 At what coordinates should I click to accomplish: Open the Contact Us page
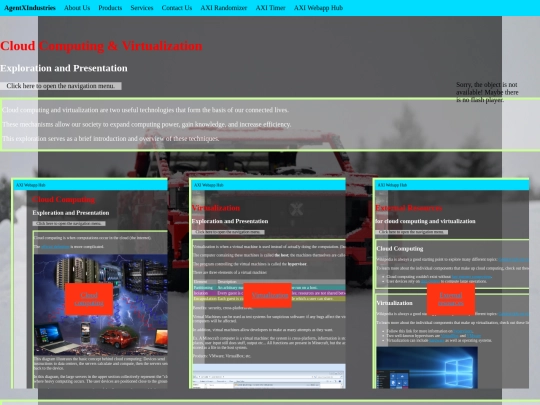(x=177, y=8)
